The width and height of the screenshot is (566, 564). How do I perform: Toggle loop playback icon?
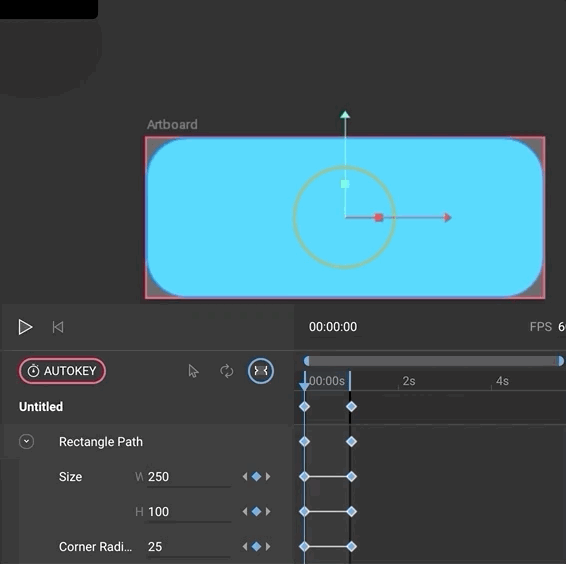[227, 371]
